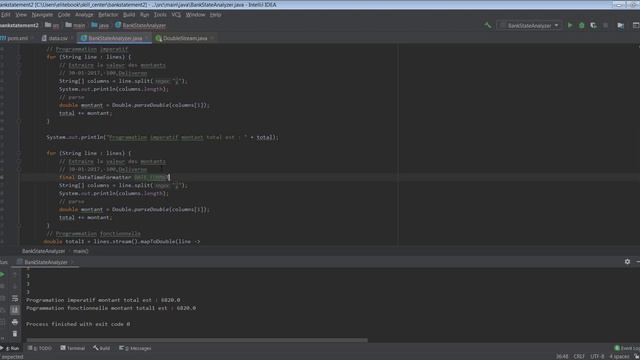Open the TODO tool window
The image size is (640, 360).
coord(40,348)
